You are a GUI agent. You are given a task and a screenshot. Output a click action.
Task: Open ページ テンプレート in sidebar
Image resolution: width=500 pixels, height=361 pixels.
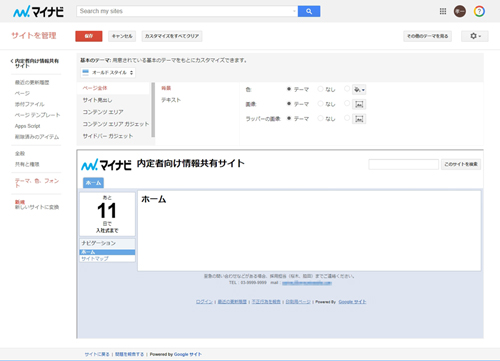tap(37, 115)
